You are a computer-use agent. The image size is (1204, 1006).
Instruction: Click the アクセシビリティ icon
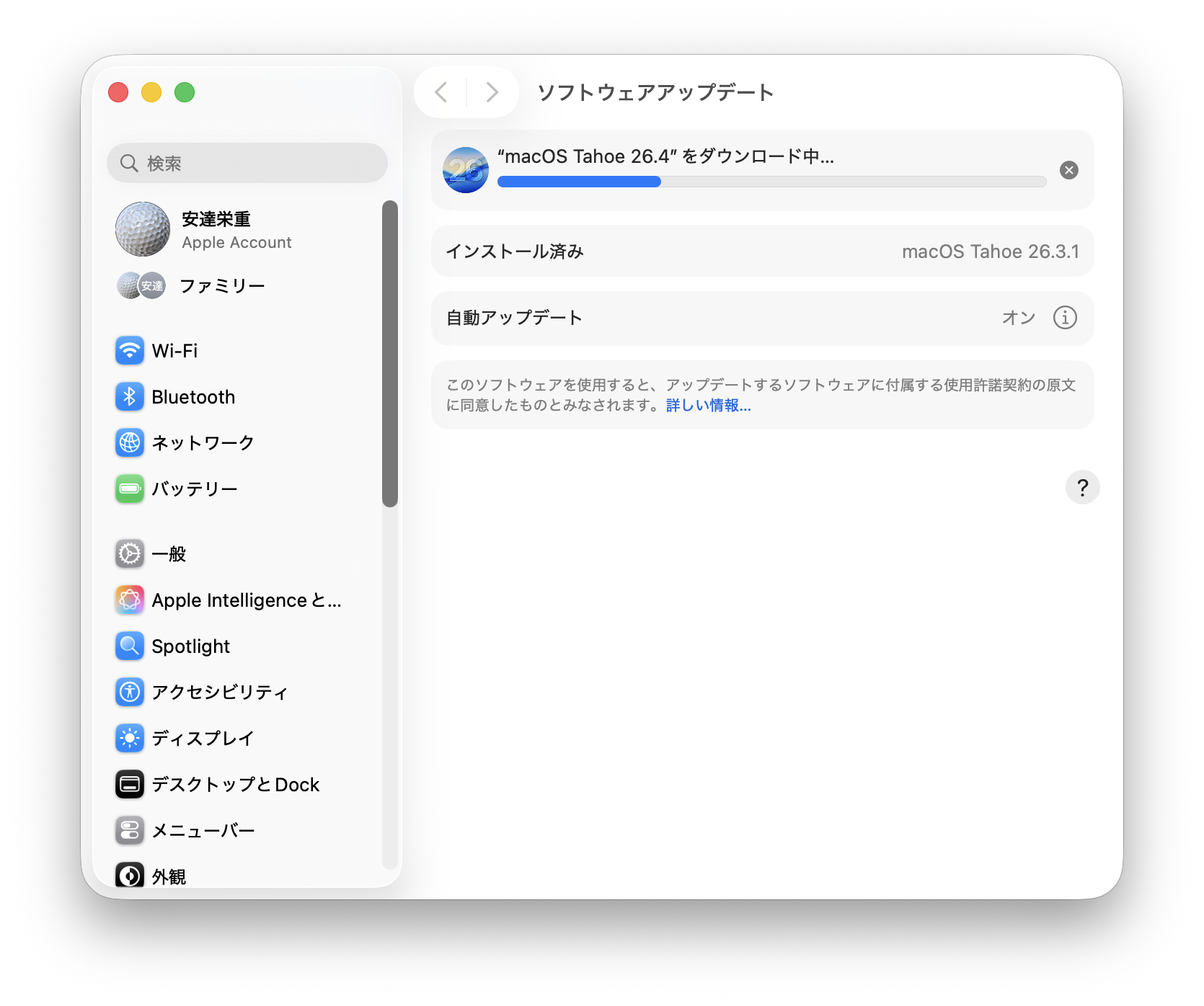[130, 692]
